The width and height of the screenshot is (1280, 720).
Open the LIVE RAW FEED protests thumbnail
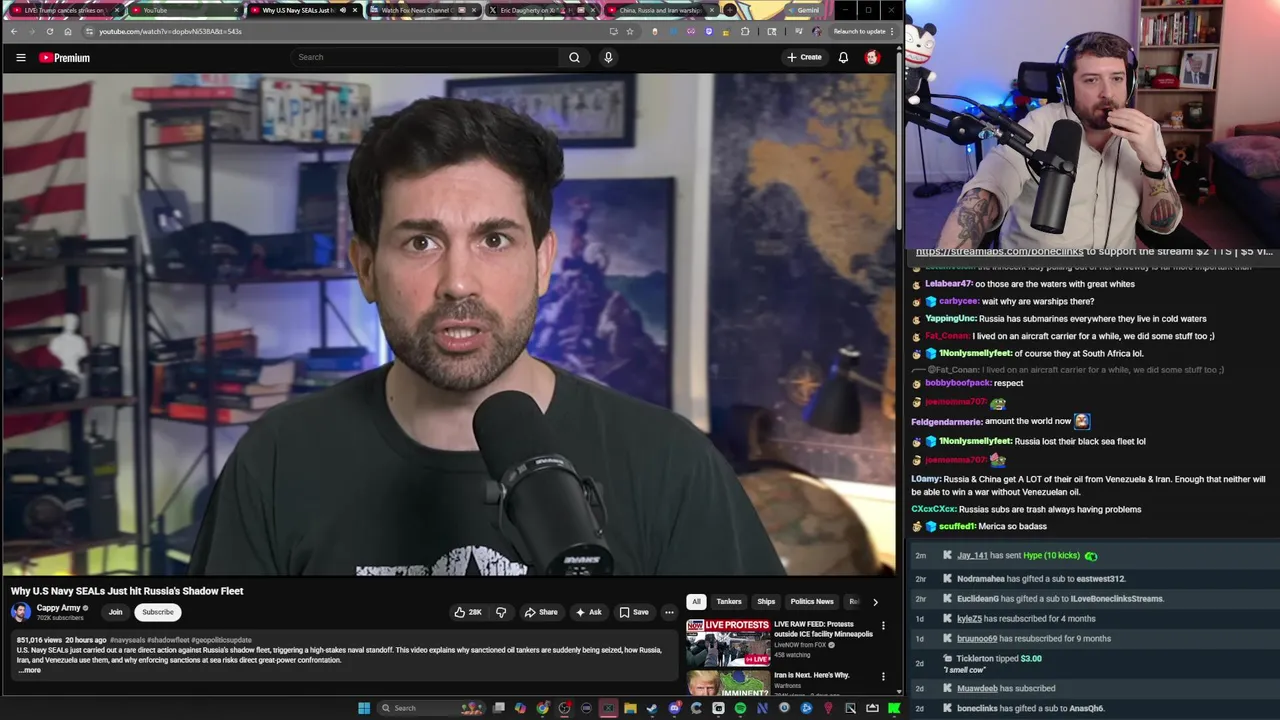pyautogui.click(x=728, y=643)
